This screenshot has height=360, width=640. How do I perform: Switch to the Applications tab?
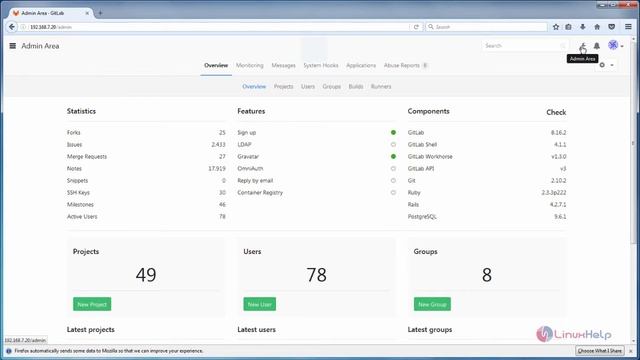coord(361,65)
